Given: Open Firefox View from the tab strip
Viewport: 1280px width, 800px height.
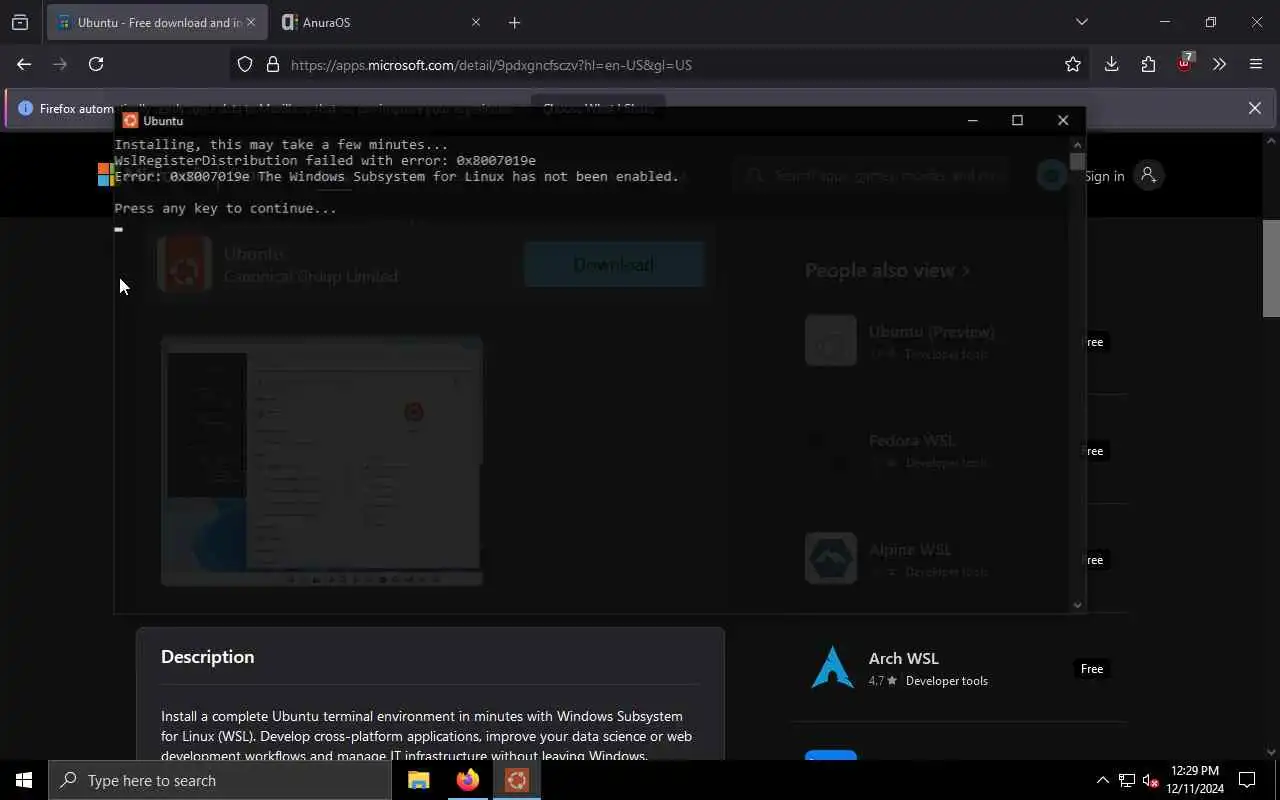Looking at the screenshot, I should tap(20, 22).
